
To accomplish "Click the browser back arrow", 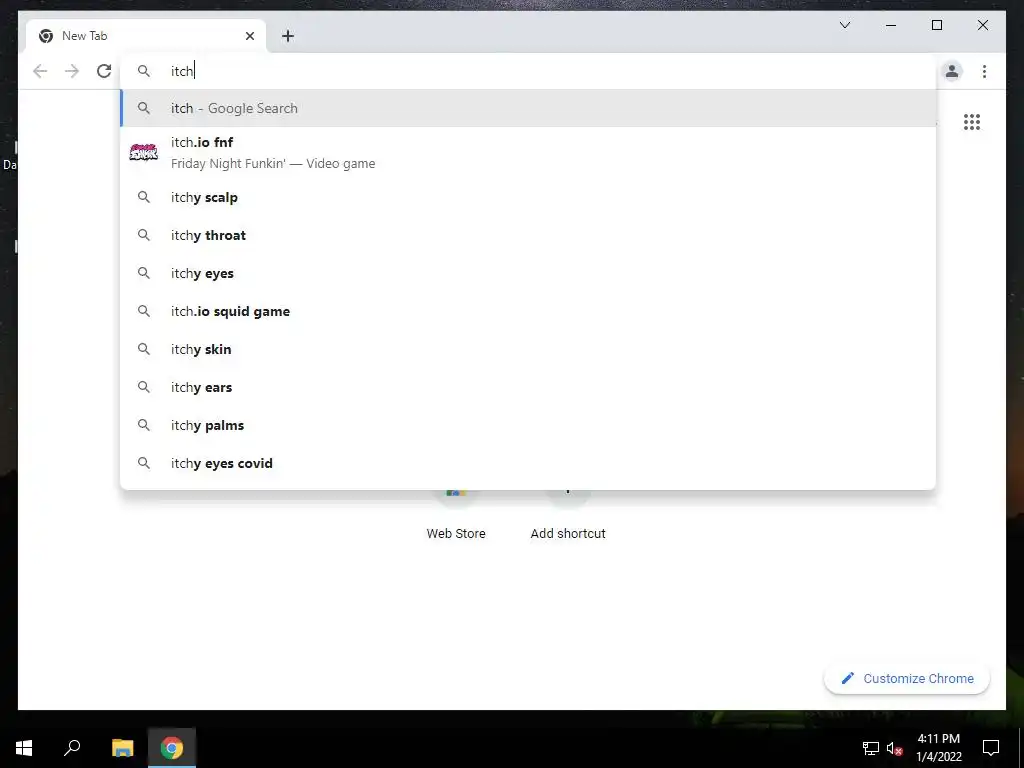I will tap(40, 71).
